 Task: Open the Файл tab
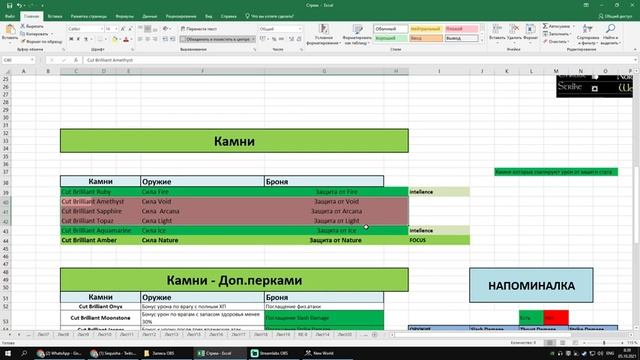(9, 16)
